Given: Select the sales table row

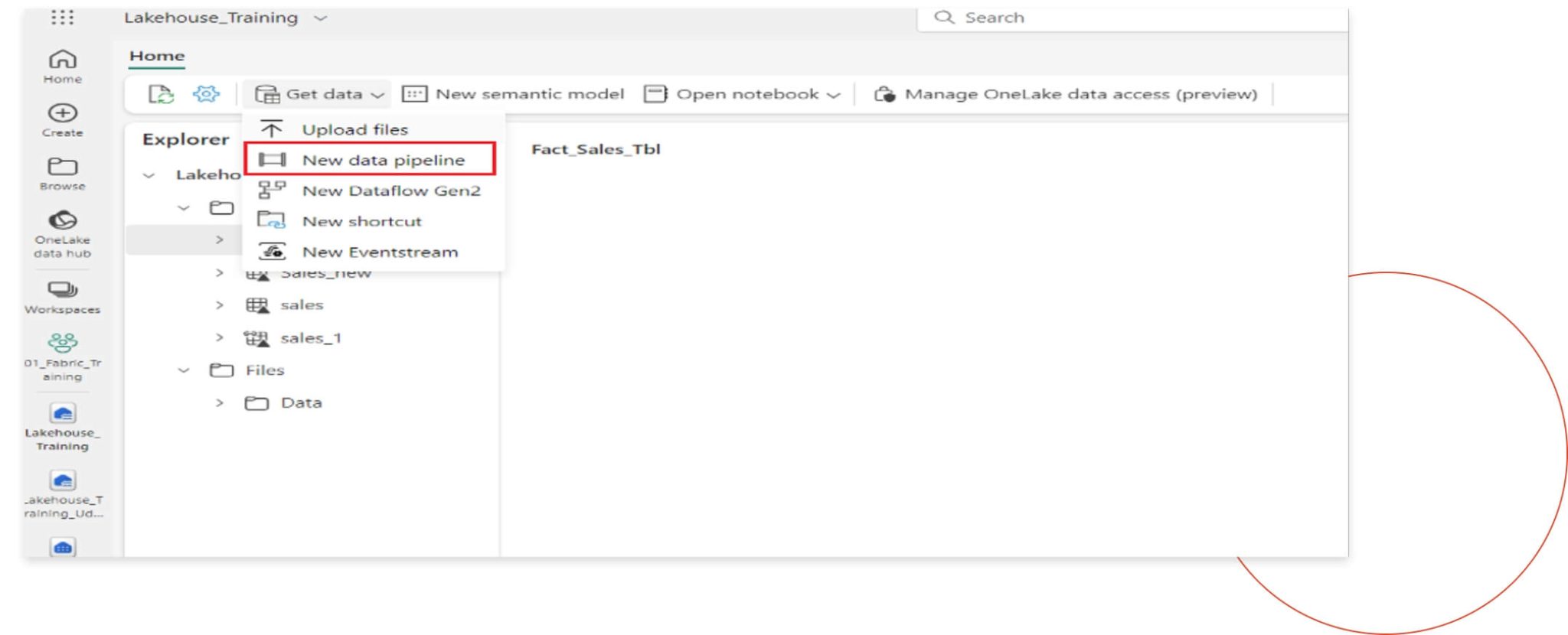Looking at the screenshot, I should tap(312, 305).
